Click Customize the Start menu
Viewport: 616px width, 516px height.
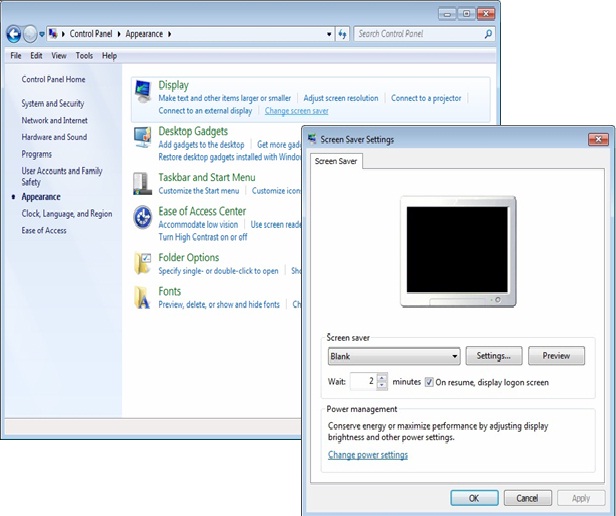pos(199,191)
